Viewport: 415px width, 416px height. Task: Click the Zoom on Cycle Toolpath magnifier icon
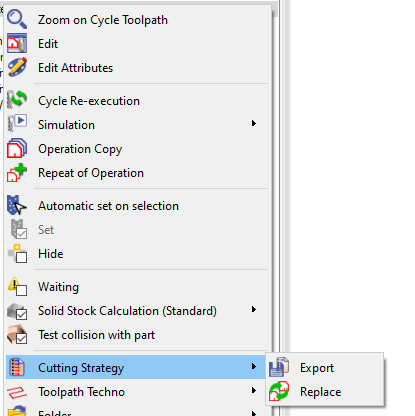click(17, 19)
